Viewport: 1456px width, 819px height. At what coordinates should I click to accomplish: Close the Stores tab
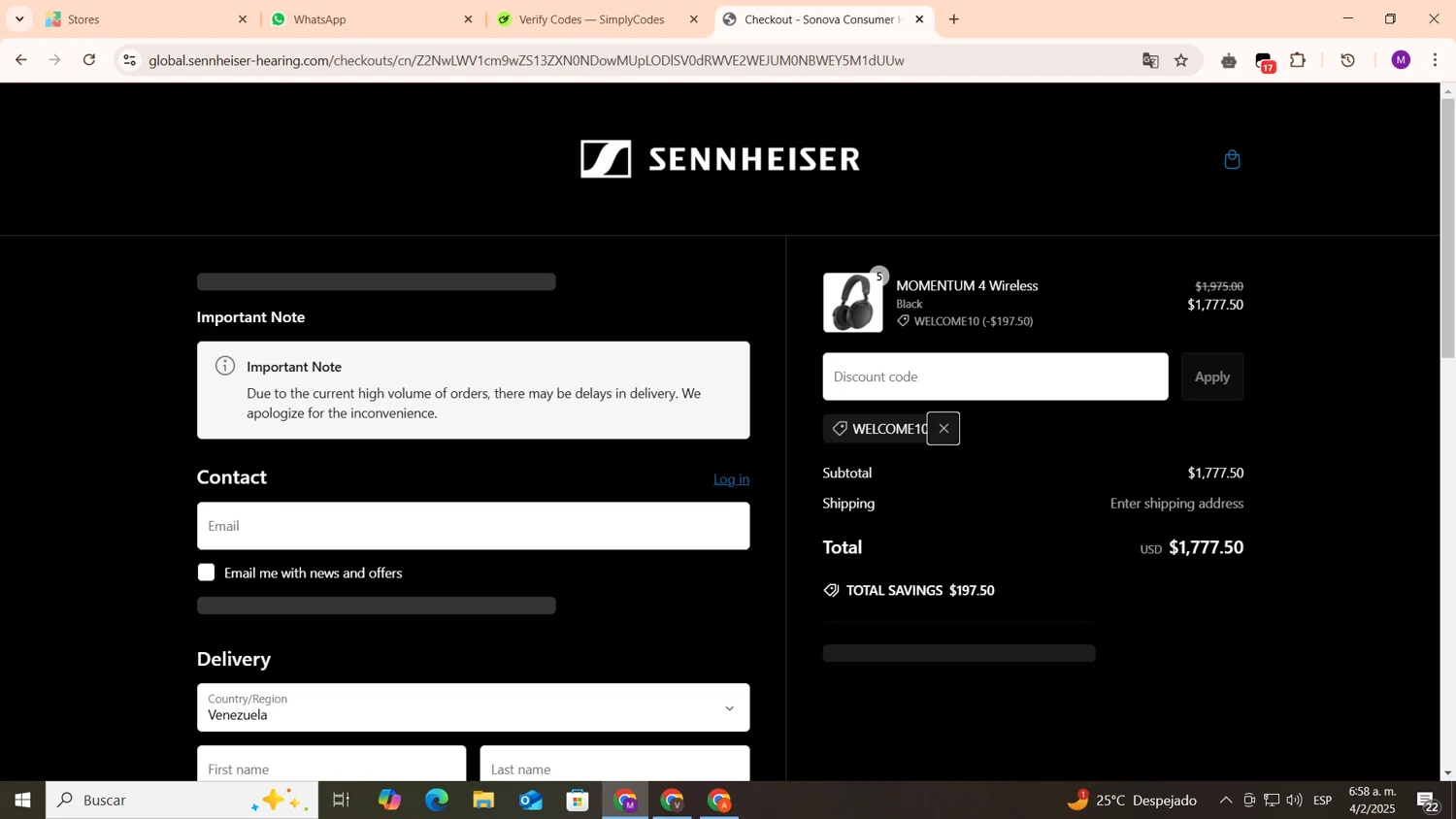(x=243, y=19)
